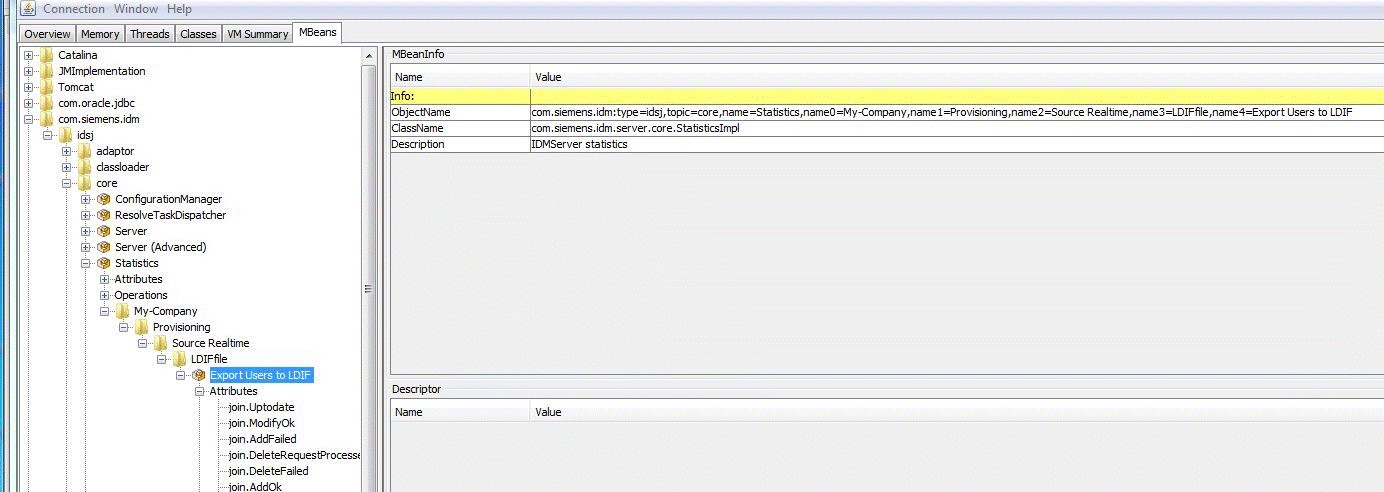This screenshot has width=1384, height=492.
Task: Select the join.AddFailed attribute
Action: [x=262, y=439]
